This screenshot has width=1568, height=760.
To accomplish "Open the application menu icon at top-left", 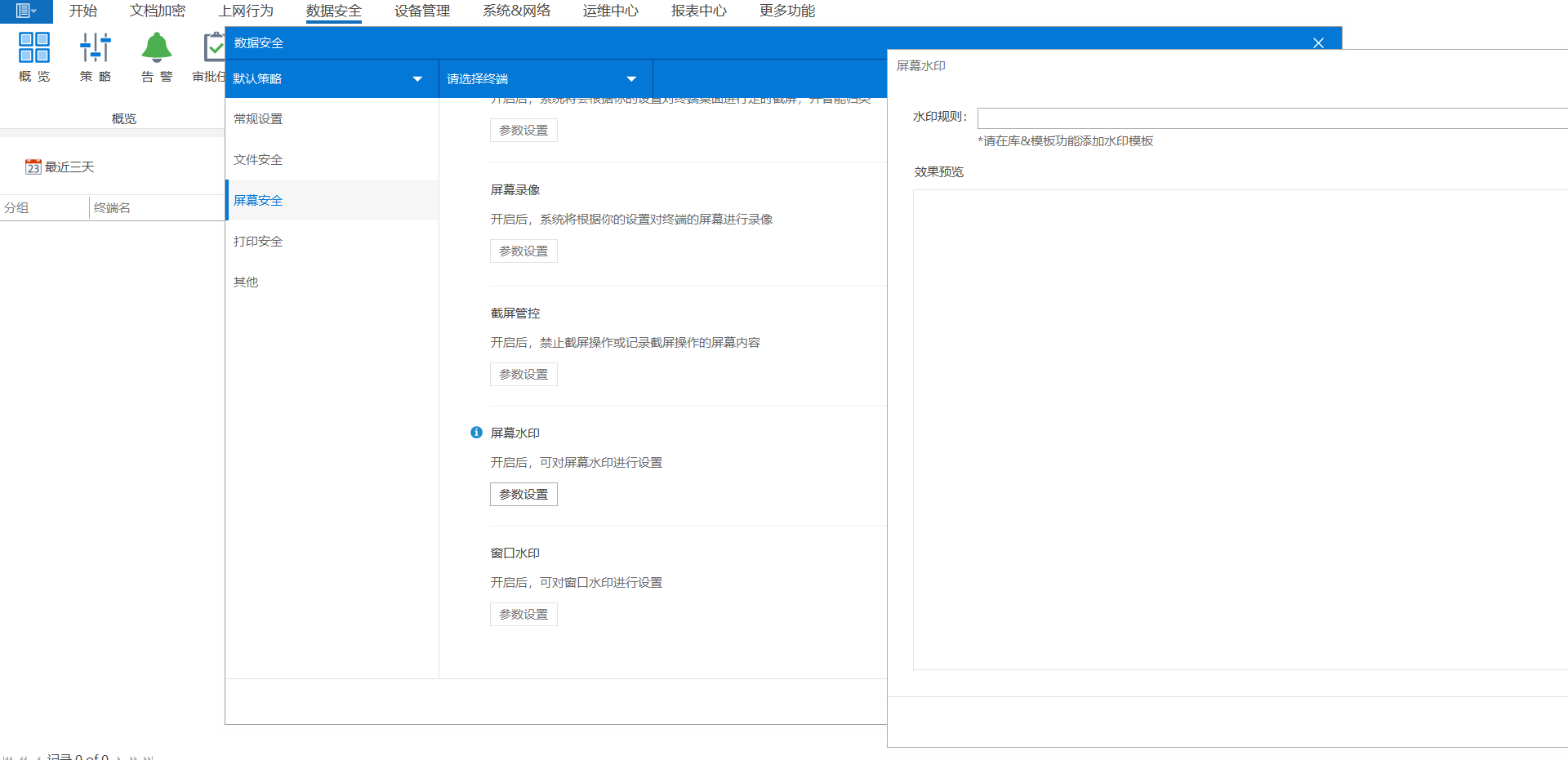I will [x=25, y=11].
